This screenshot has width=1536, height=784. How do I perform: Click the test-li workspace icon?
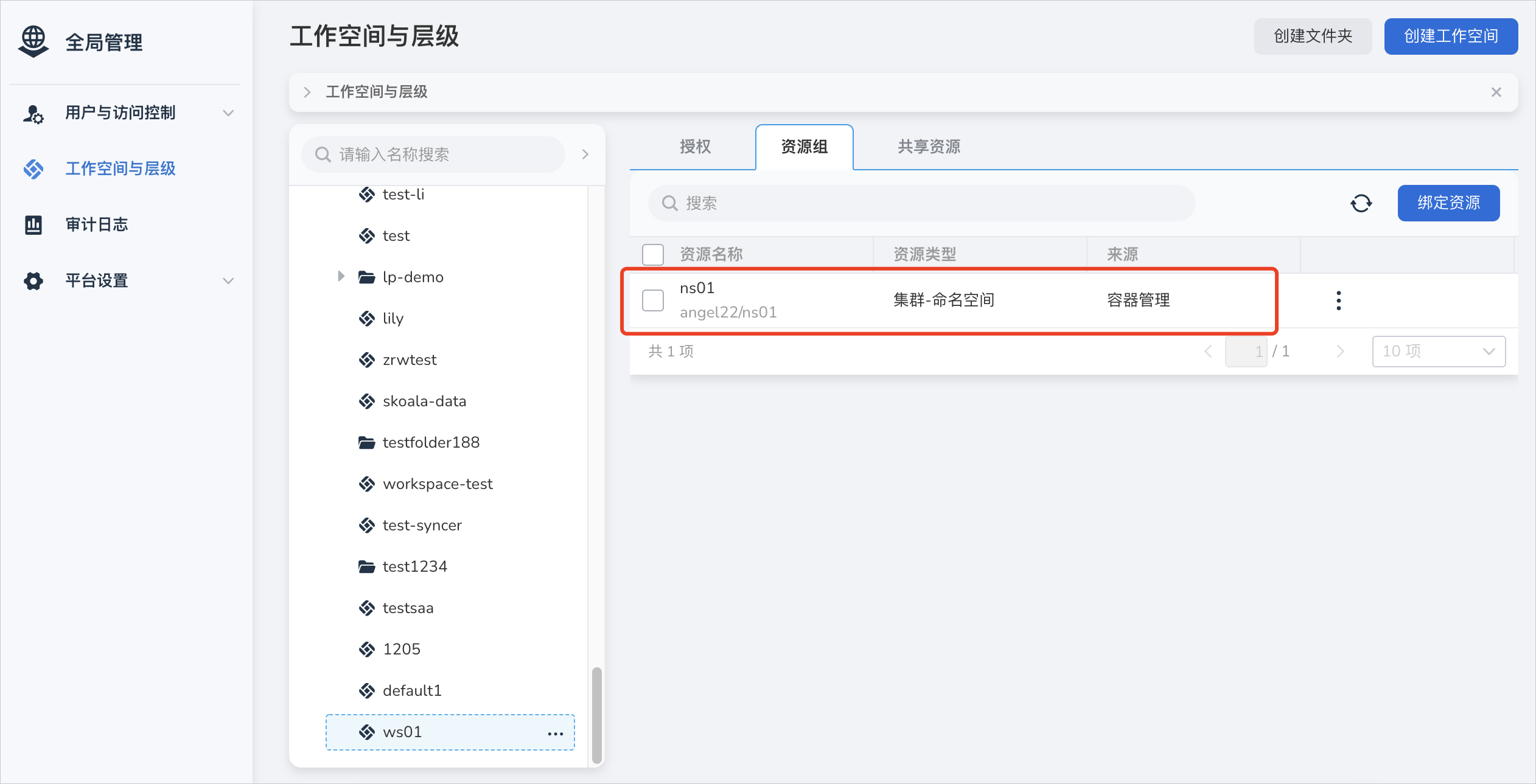click(366, 195)
